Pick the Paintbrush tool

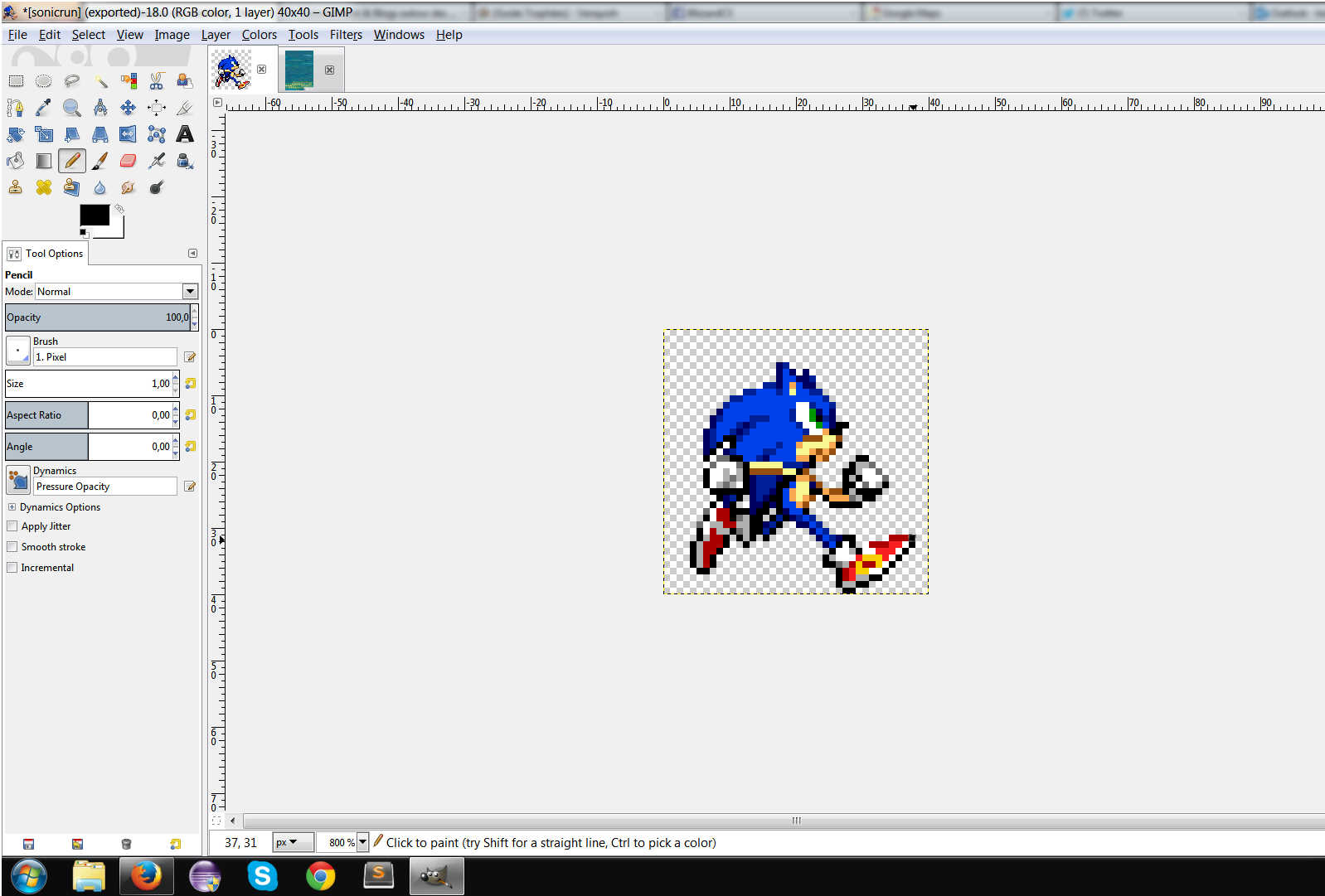(100, 161)
